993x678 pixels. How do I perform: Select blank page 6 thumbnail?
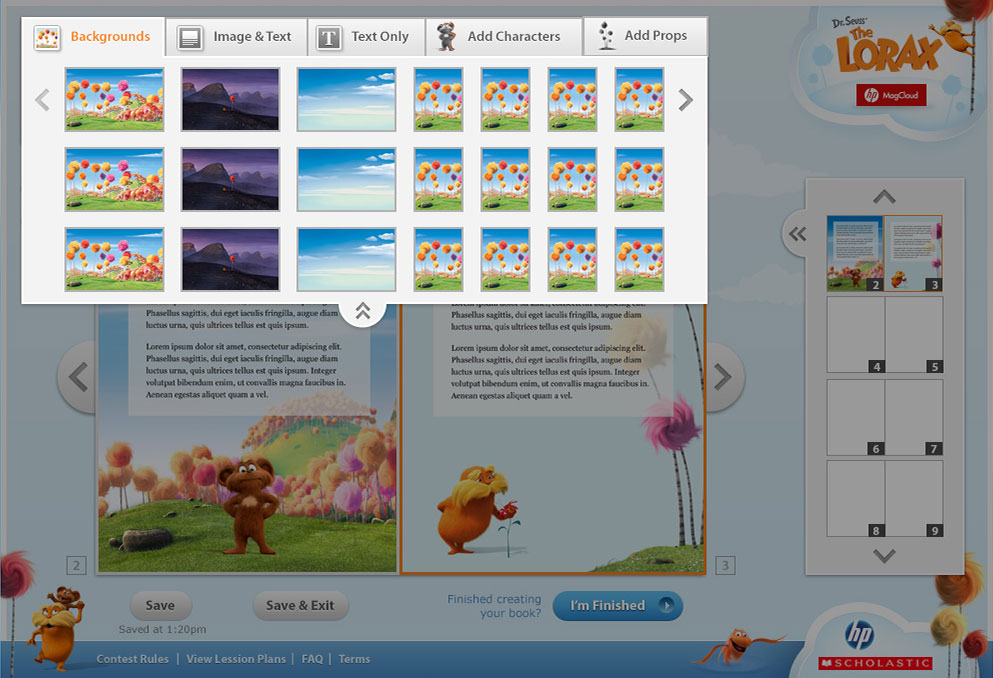click(x=856, y=417)
